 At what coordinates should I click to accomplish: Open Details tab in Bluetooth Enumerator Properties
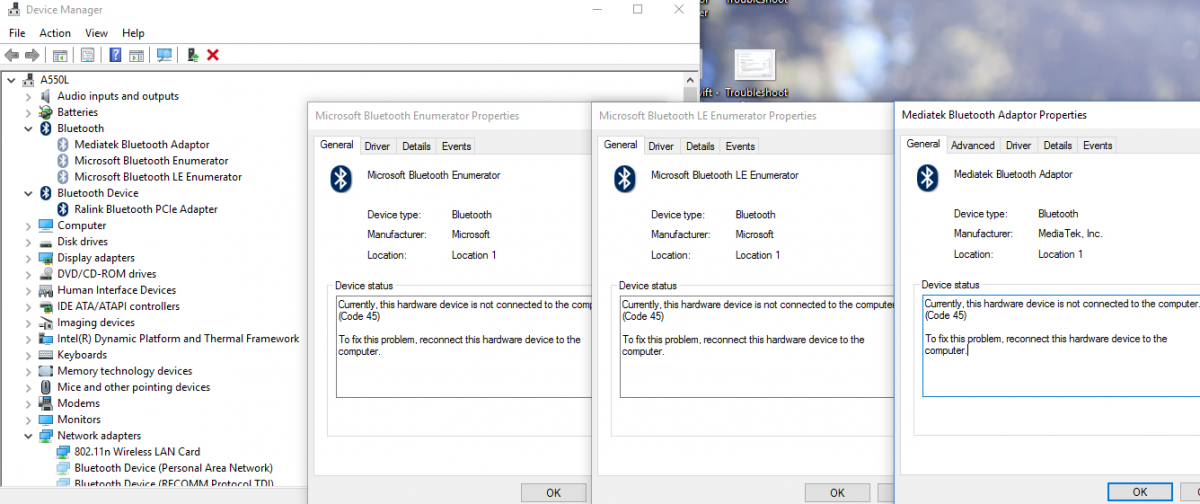(x=416, y=146)
